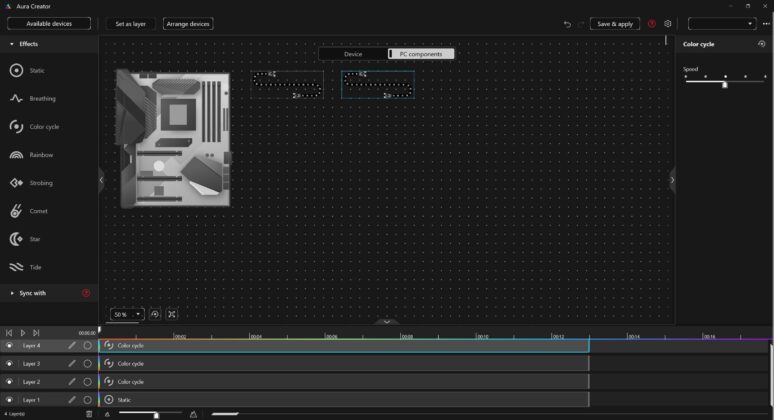The width and height of the screenshot is (774, 420).
Task: Click the timeline zoom-out triangle icon
Action: 107,415
